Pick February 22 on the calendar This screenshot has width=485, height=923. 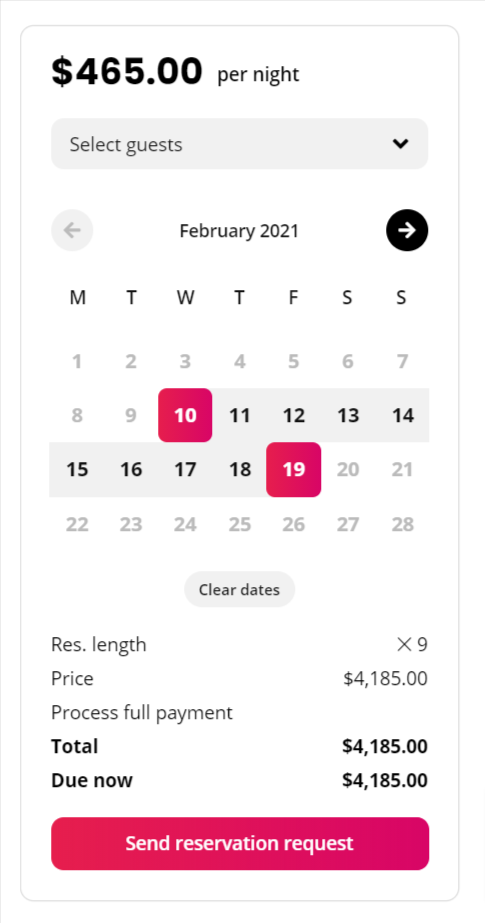pos(77,524)
